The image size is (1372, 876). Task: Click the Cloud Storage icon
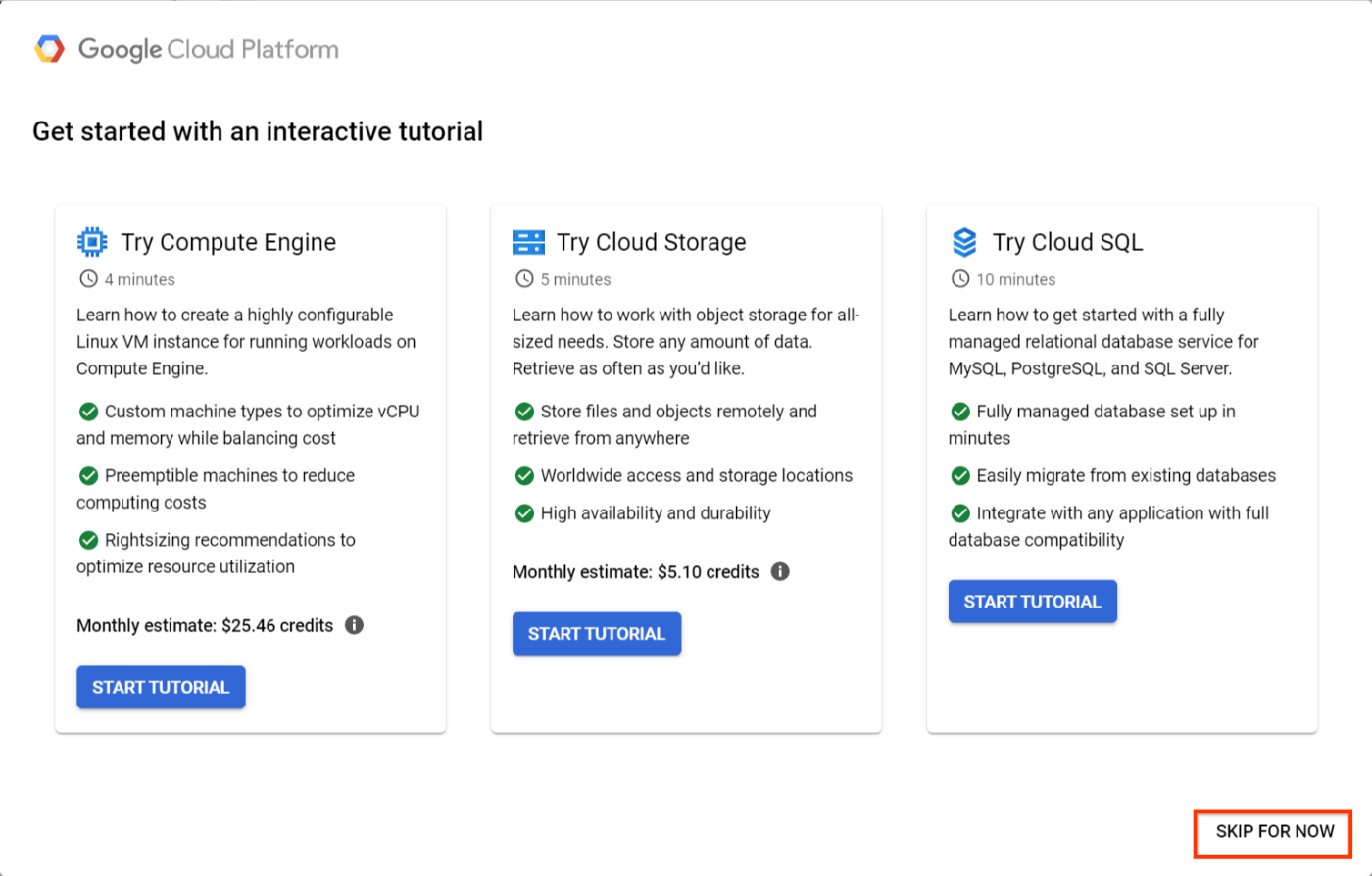tap(527, 242)
